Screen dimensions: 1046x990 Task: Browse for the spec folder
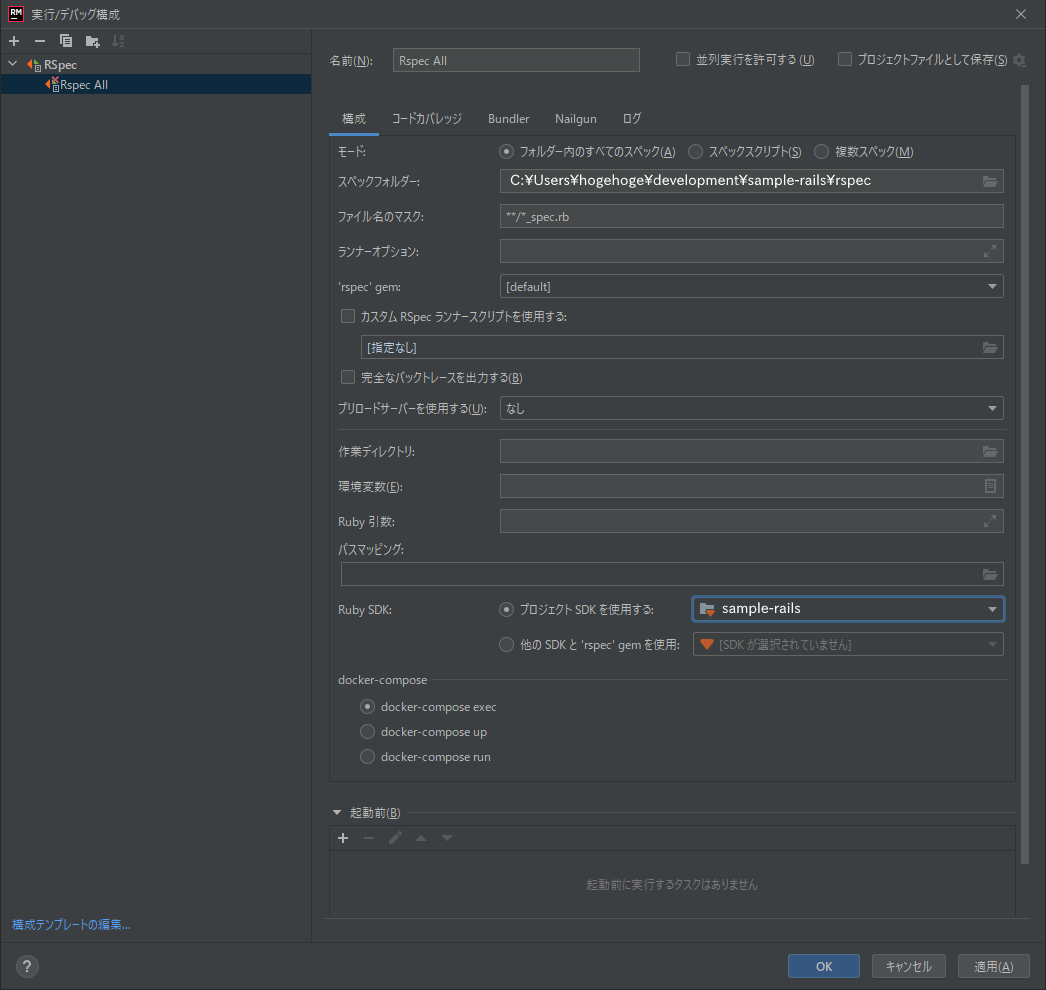coord(990,181)
